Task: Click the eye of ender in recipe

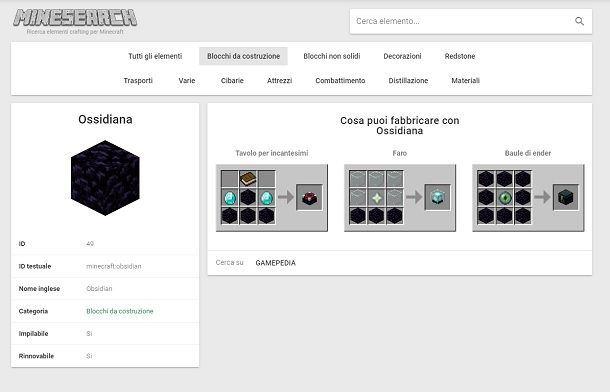Action: 505,198
